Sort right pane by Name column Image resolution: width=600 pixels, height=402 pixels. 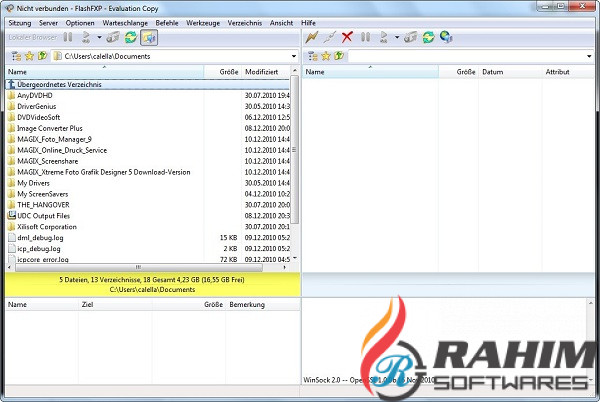coord(370,72)
